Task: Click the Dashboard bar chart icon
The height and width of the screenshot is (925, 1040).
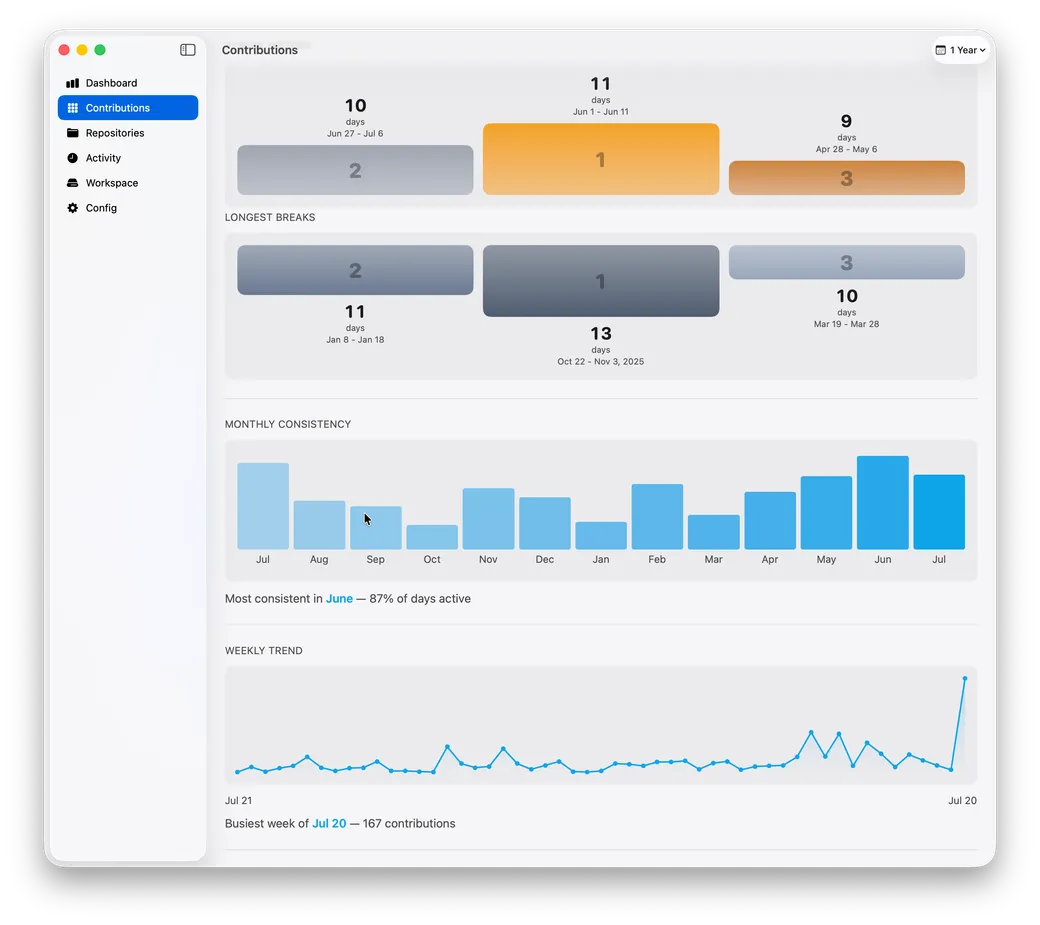Action: (x=73, y=83)
